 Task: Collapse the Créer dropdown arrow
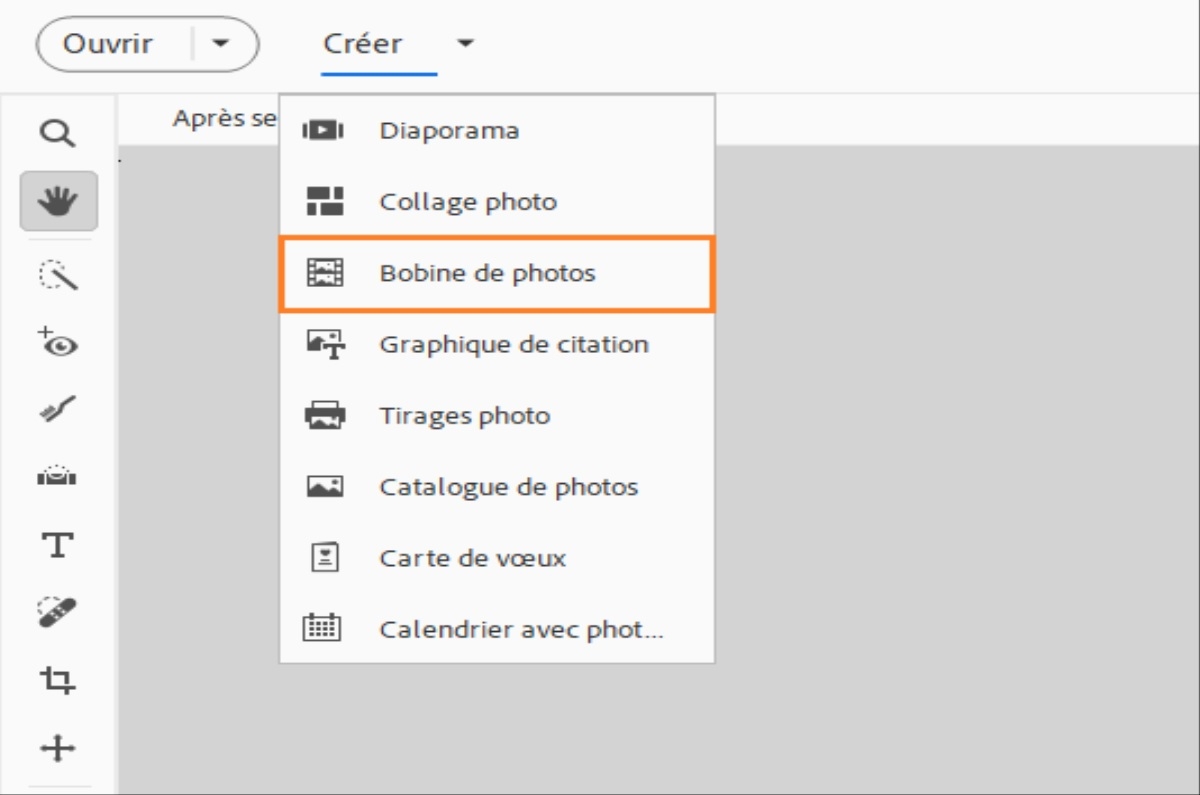[x=465, y=44]
